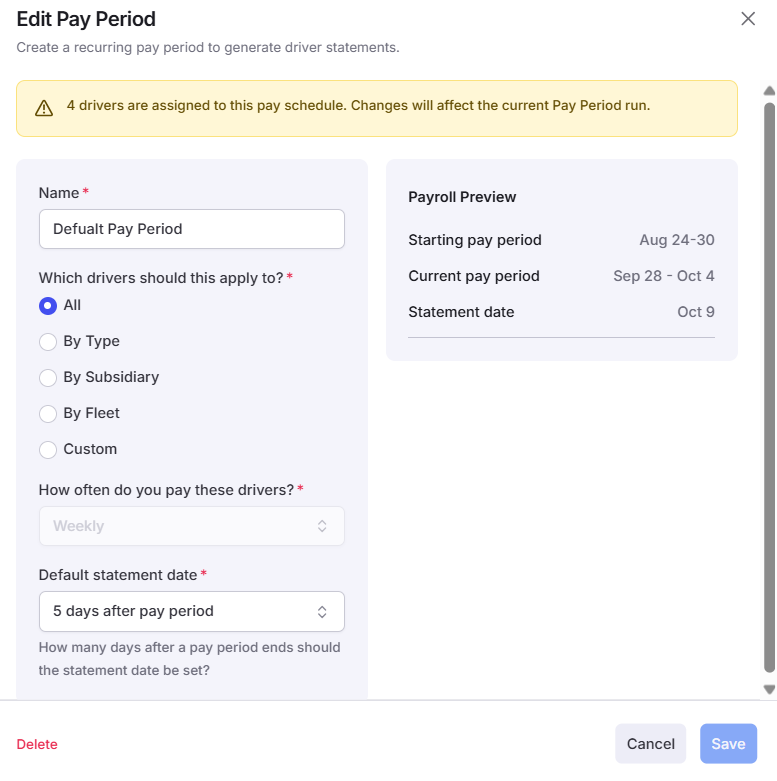
Task: Choose the By Fleet radio option
Action: 48,413
